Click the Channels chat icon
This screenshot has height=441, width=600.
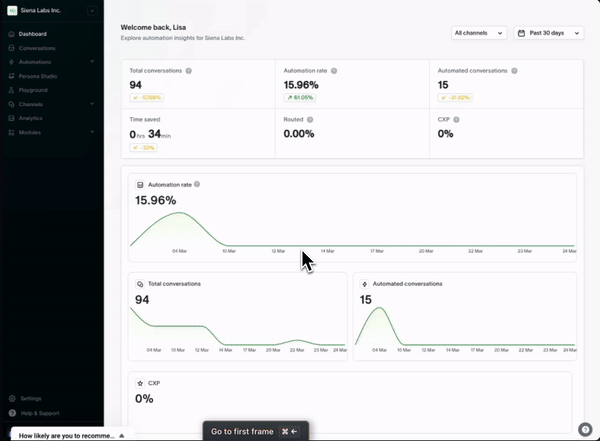click(11, 104)
